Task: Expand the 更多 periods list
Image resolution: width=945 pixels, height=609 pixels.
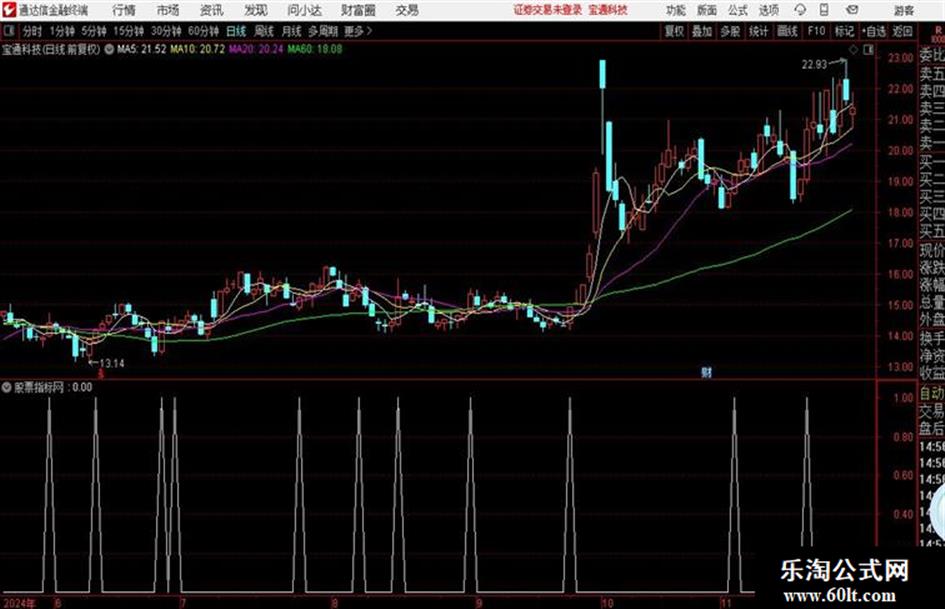Action: click(358, 31)
